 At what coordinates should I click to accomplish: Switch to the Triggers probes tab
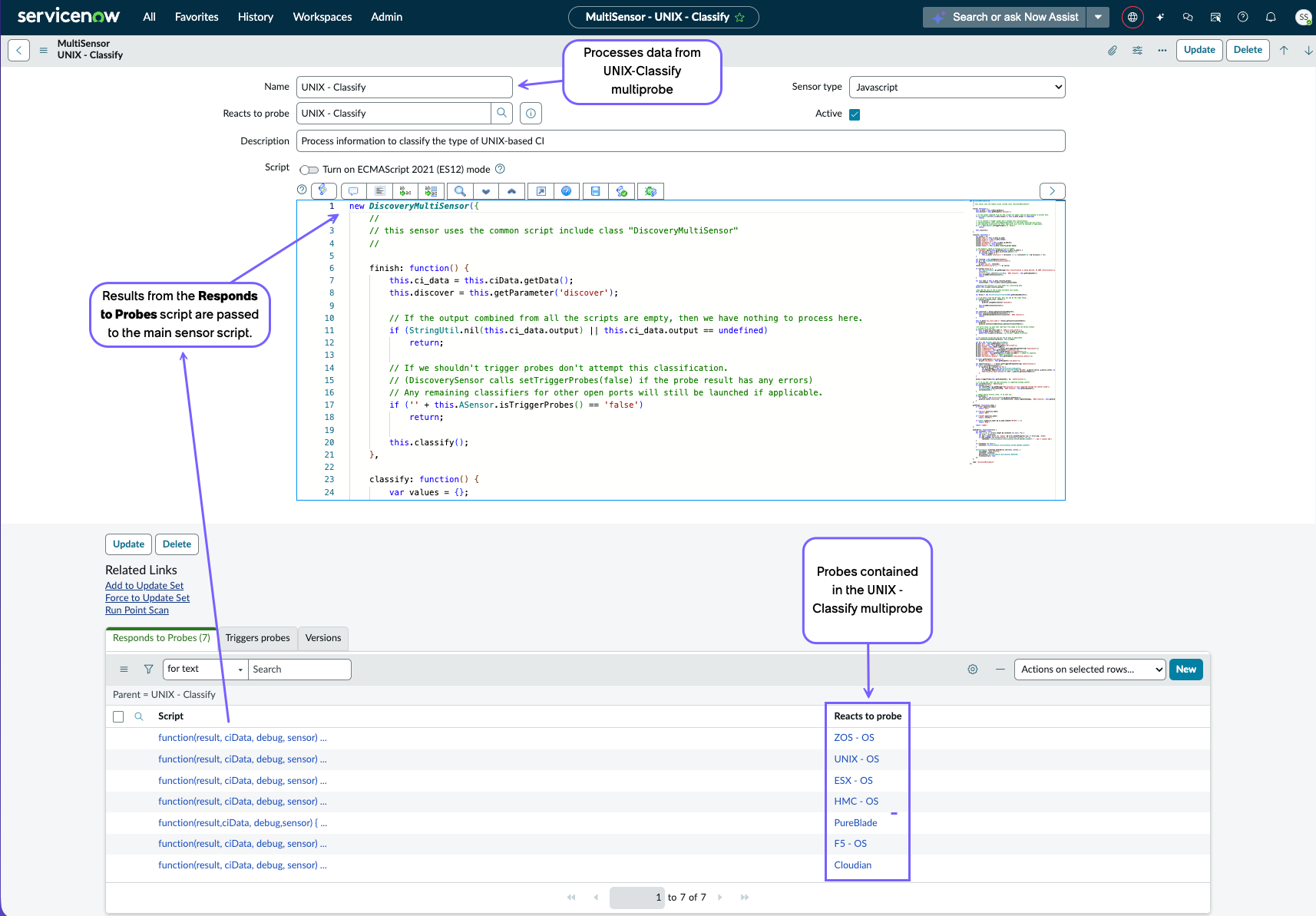(258, 638)
